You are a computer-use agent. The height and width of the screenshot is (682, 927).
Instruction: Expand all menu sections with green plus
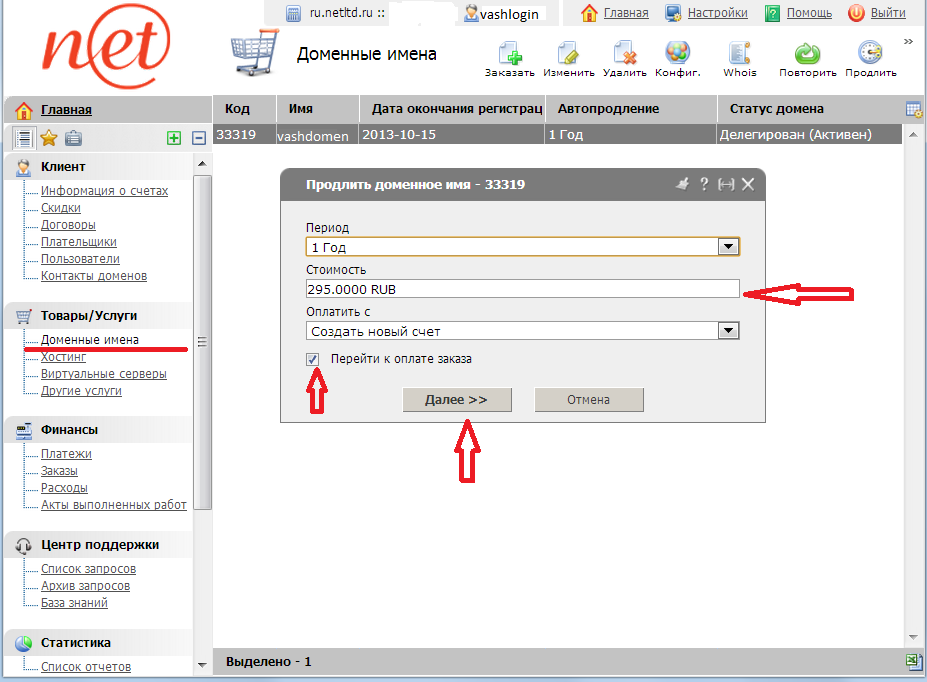[x=174, y=139]
